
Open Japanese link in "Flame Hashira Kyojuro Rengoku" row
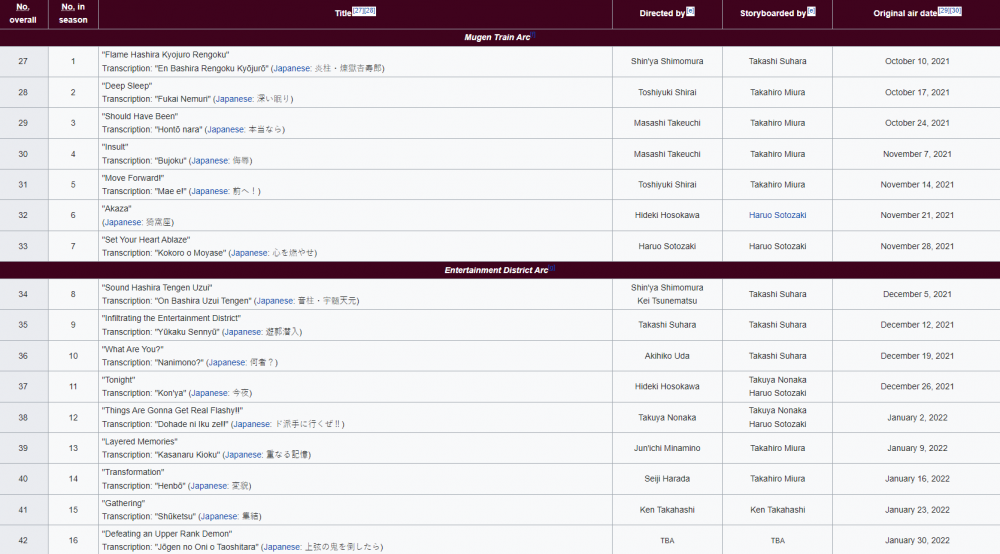click(x=292, y=68)
